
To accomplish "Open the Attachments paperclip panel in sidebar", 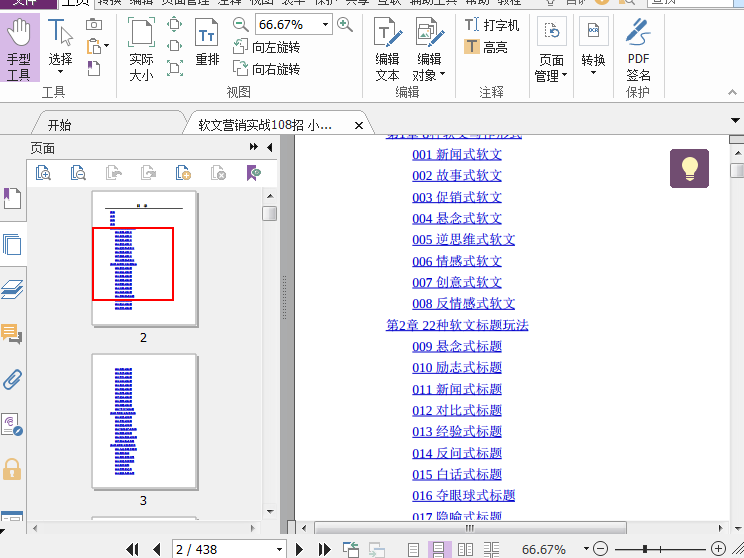I will pos(13,379).
